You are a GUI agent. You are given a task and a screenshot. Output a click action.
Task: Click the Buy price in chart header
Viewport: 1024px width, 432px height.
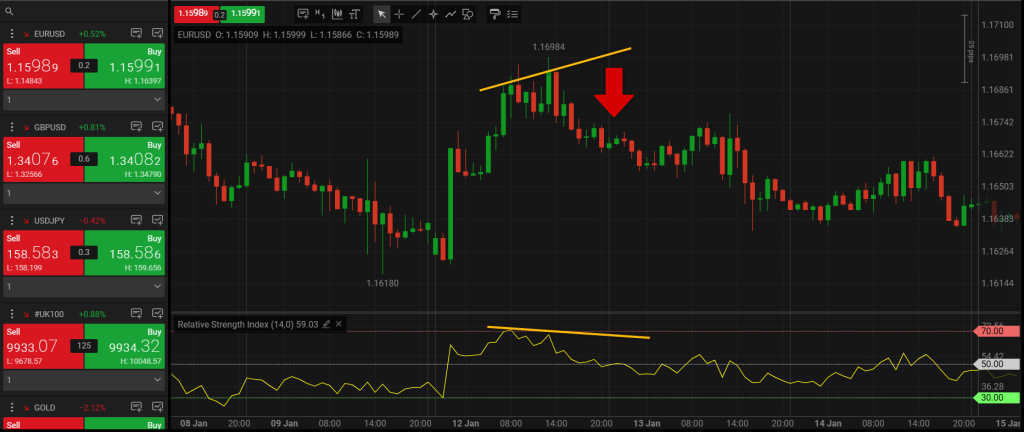click(x=246, y=14)
